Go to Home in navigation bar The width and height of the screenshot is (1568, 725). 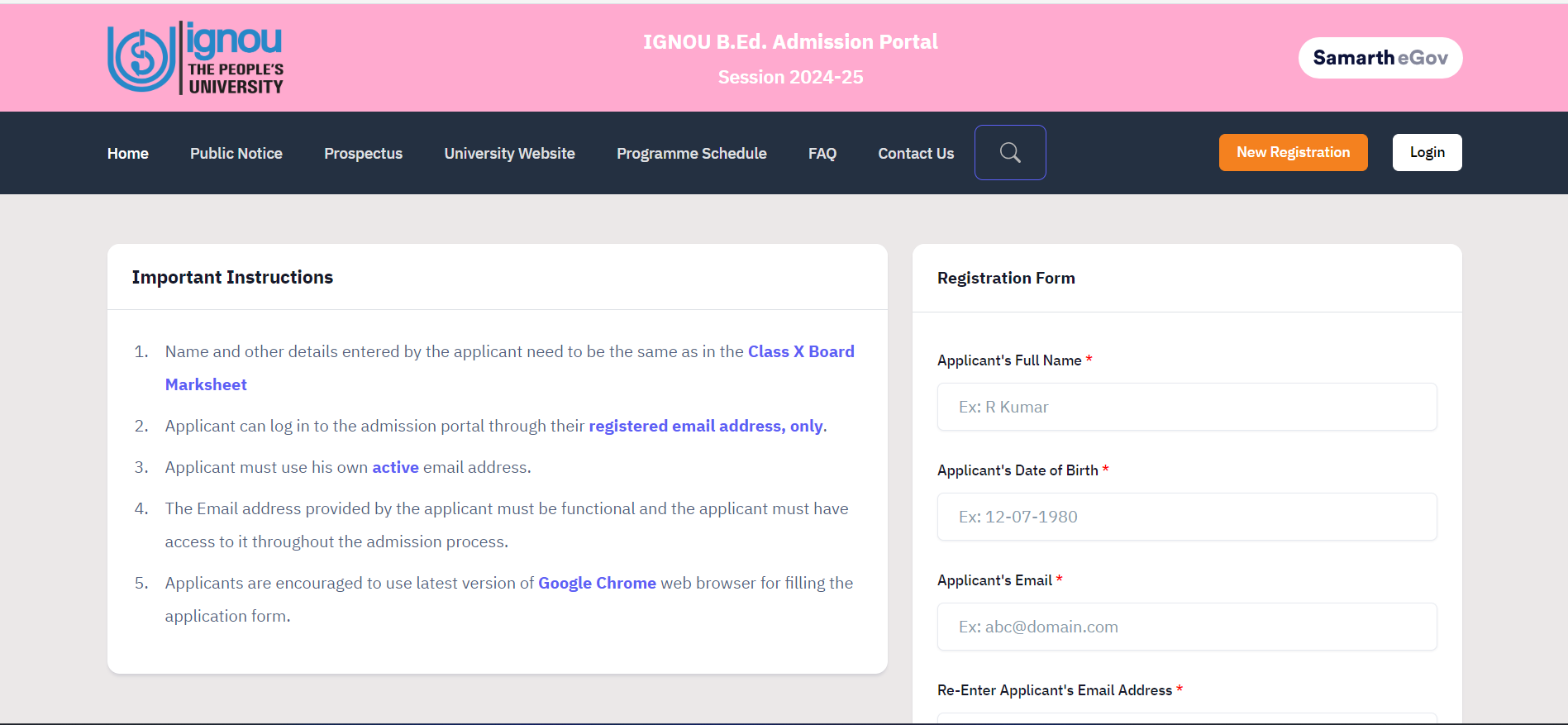pos(128,153)
